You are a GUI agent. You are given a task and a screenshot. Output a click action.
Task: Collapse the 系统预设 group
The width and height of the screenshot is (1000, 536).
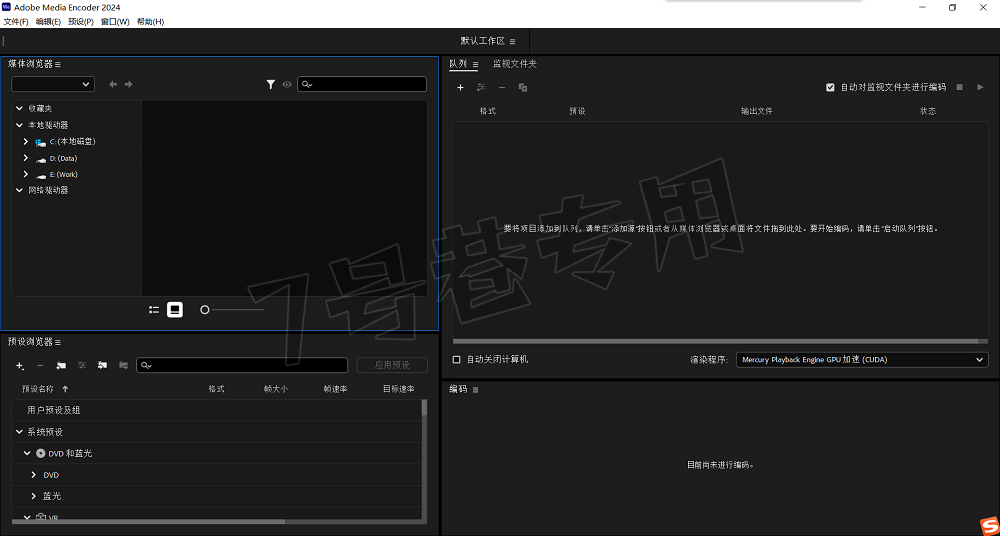click(19, 432)
